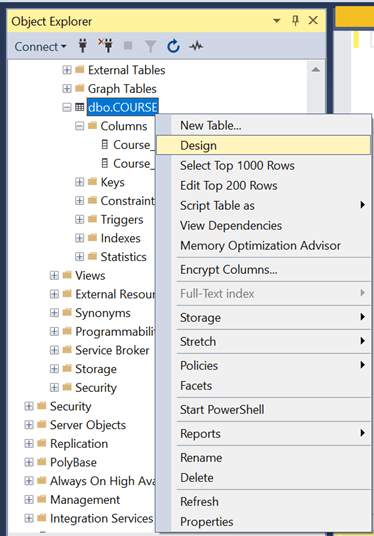The image size is (374, 536).
Task: Click the Views folder icon
Action: tap(67, 275)
